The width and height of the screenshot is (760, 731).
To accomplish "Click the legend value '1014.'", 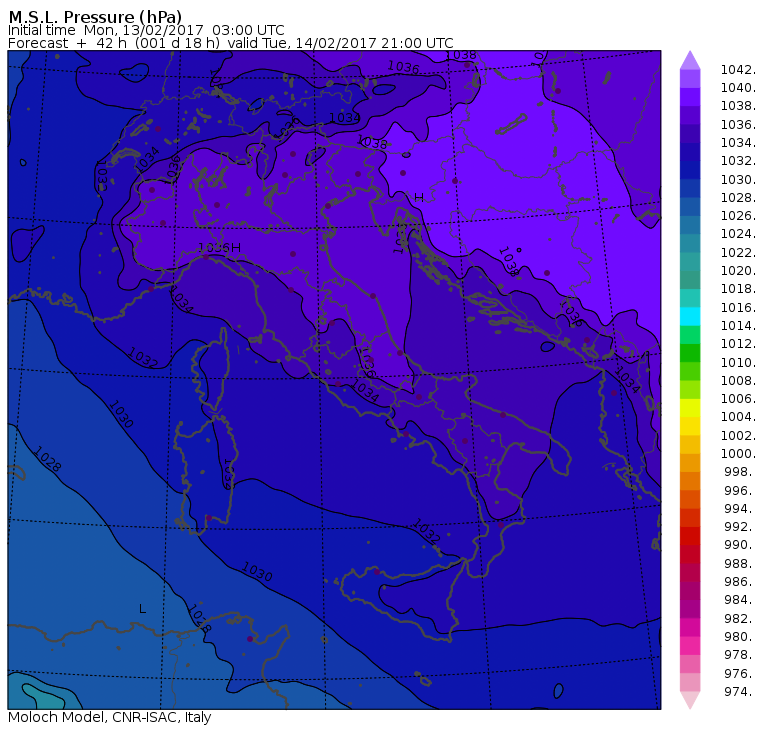I will click(x=738, y=326).
